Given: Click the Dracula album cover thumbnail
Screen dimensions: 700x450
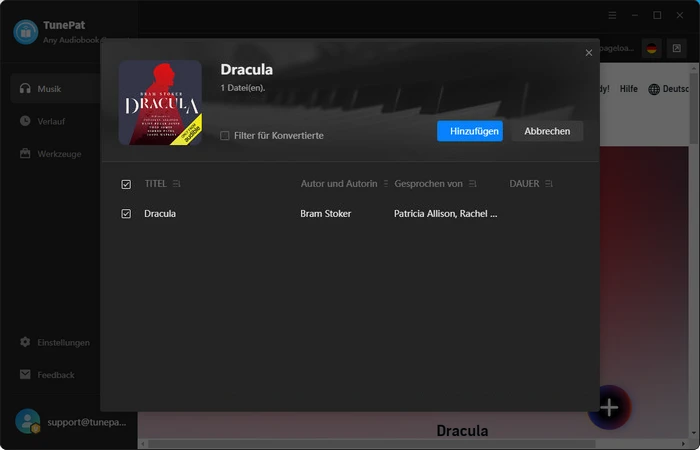Looking at the screenshot, I should pyautogui.click(x=160, y=103).
